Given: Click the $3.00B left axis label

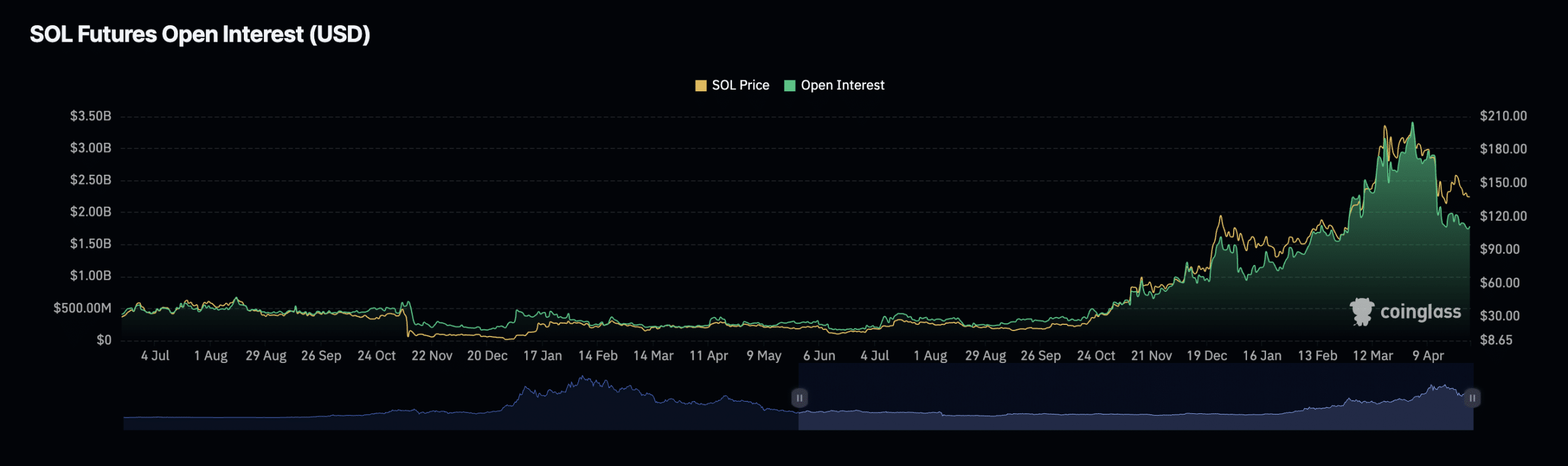Looking at the screenshot, I should [91, 148].
